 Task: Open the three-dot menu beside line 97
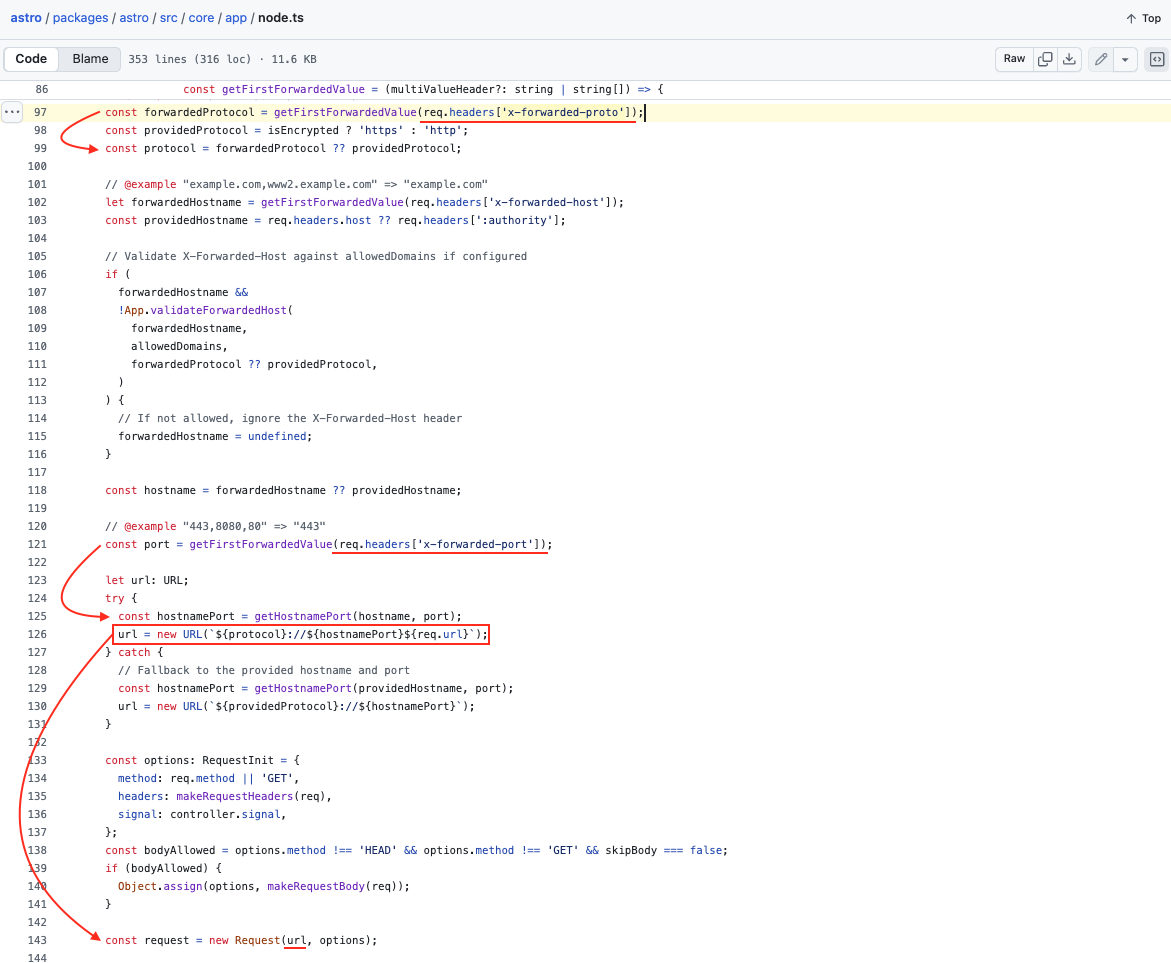[x=12, y=112]
